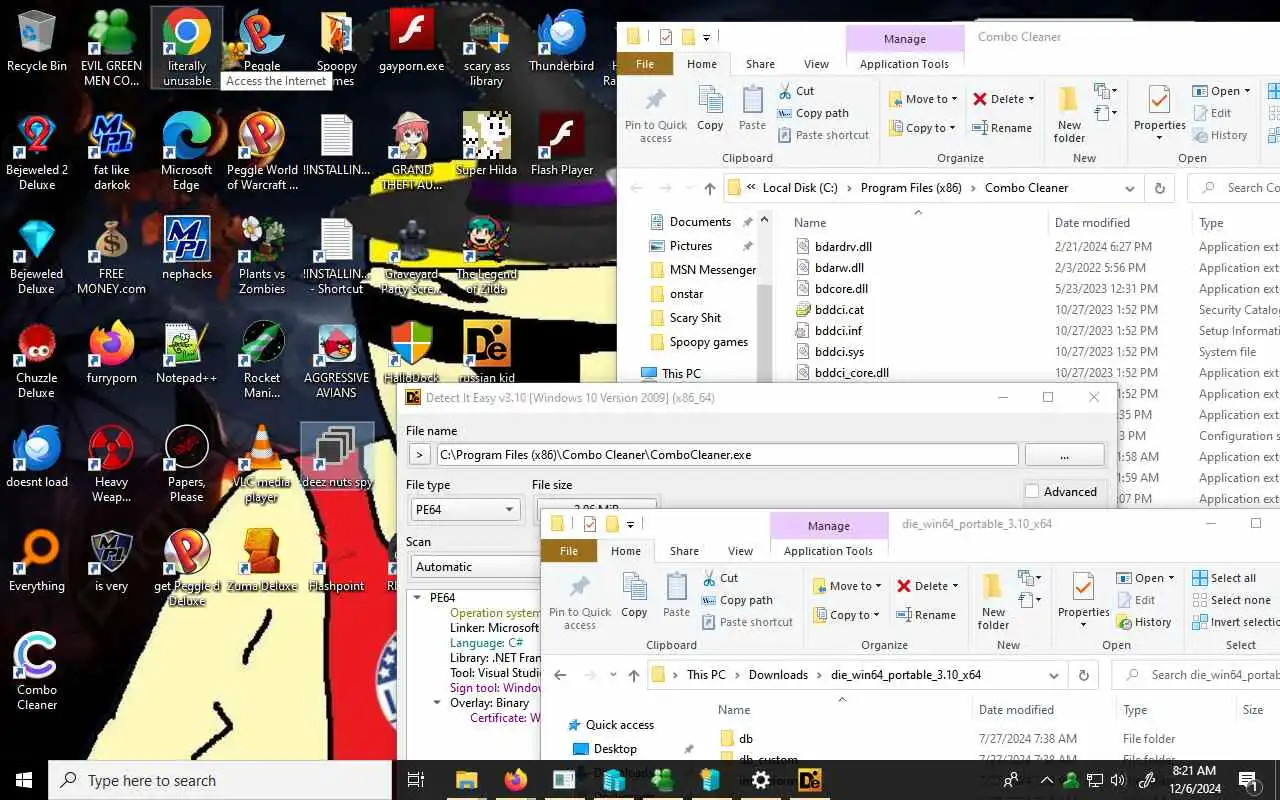This screenshot has width=1280, height=800.
Task: Select the Notepad++ desktop shortcut
Action: click(187, 353)
